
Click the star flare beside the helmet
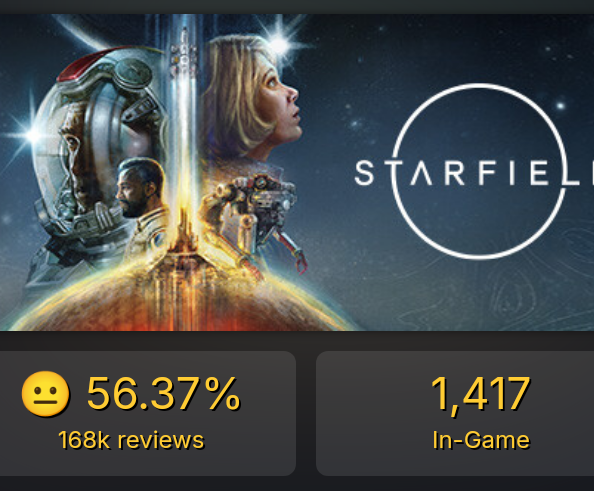pos(33,135)
